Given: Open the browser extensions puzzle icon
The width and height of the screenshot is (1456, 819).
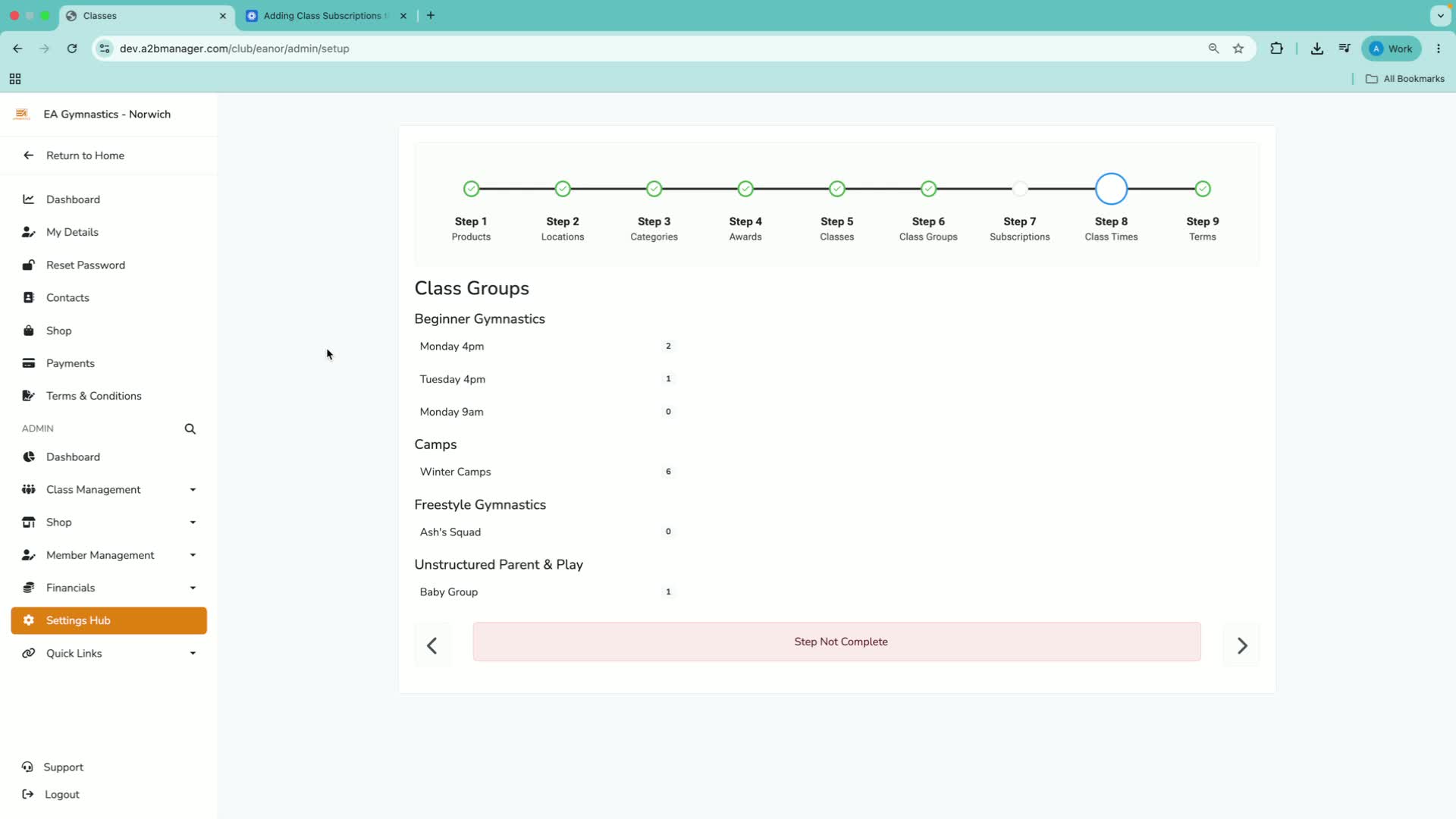Looking at the screenshot, I should pyautogui.click(x=1277, y=49).
